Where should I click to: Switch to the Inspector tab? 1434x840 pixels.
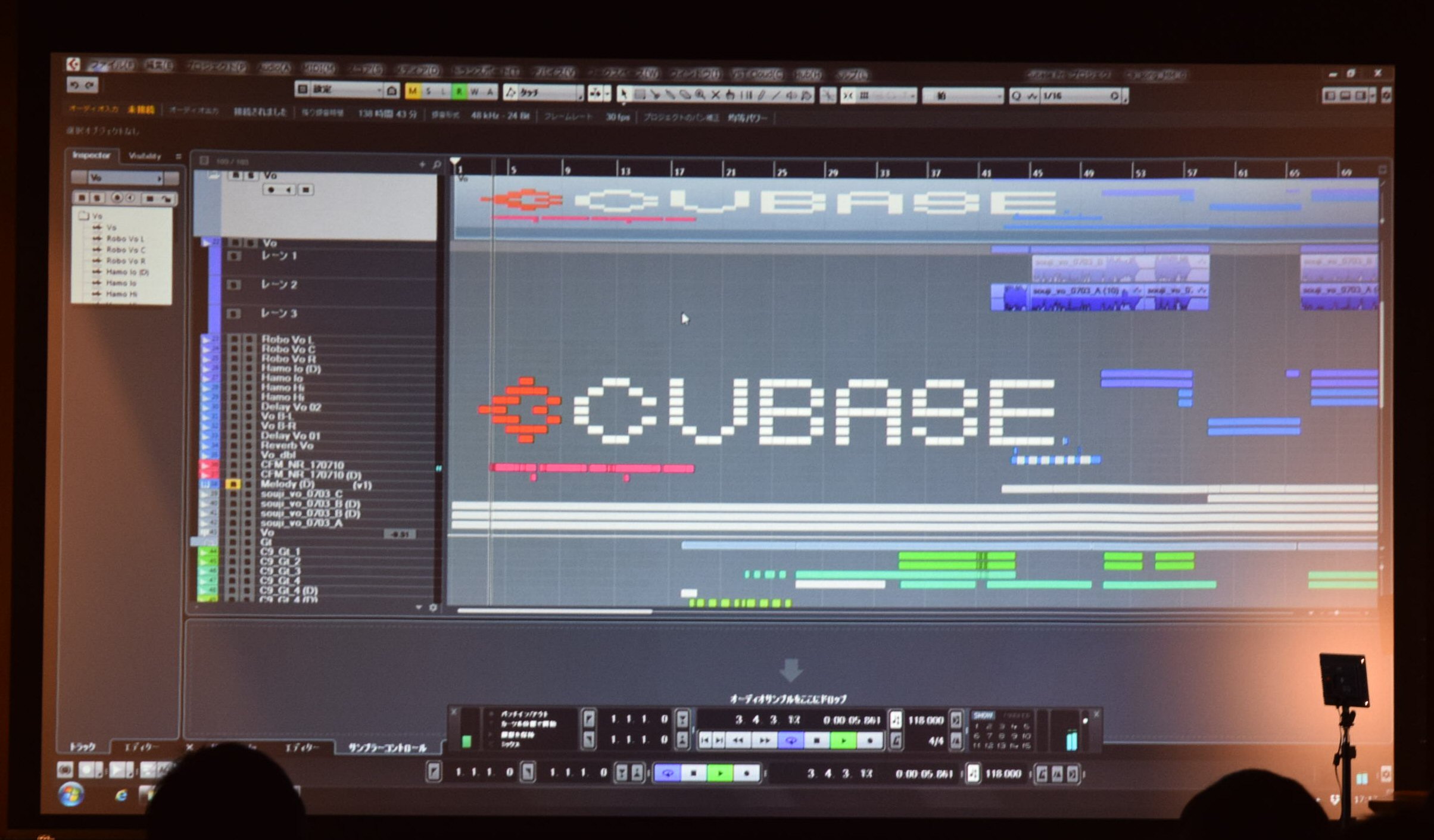[x=91, y=155]
